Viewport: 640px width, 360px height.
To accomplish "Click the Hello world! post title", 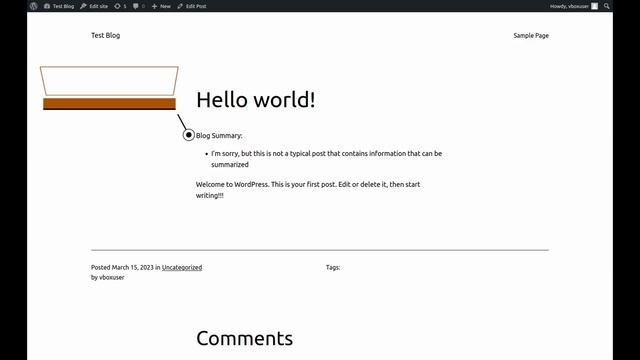I will tap(256, 100).
